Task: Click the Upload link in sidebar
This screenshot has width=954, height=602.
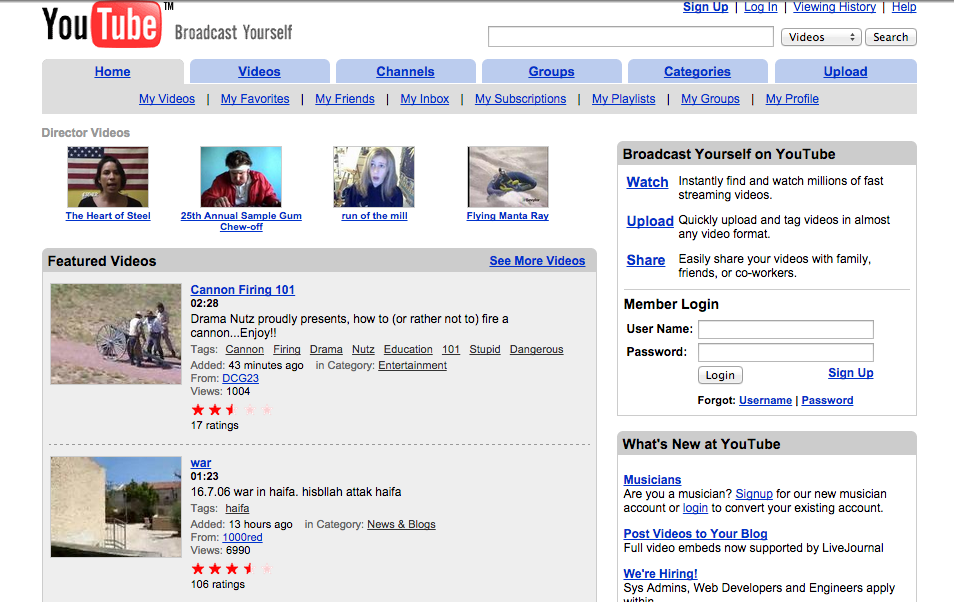Action: pos(650,221)
